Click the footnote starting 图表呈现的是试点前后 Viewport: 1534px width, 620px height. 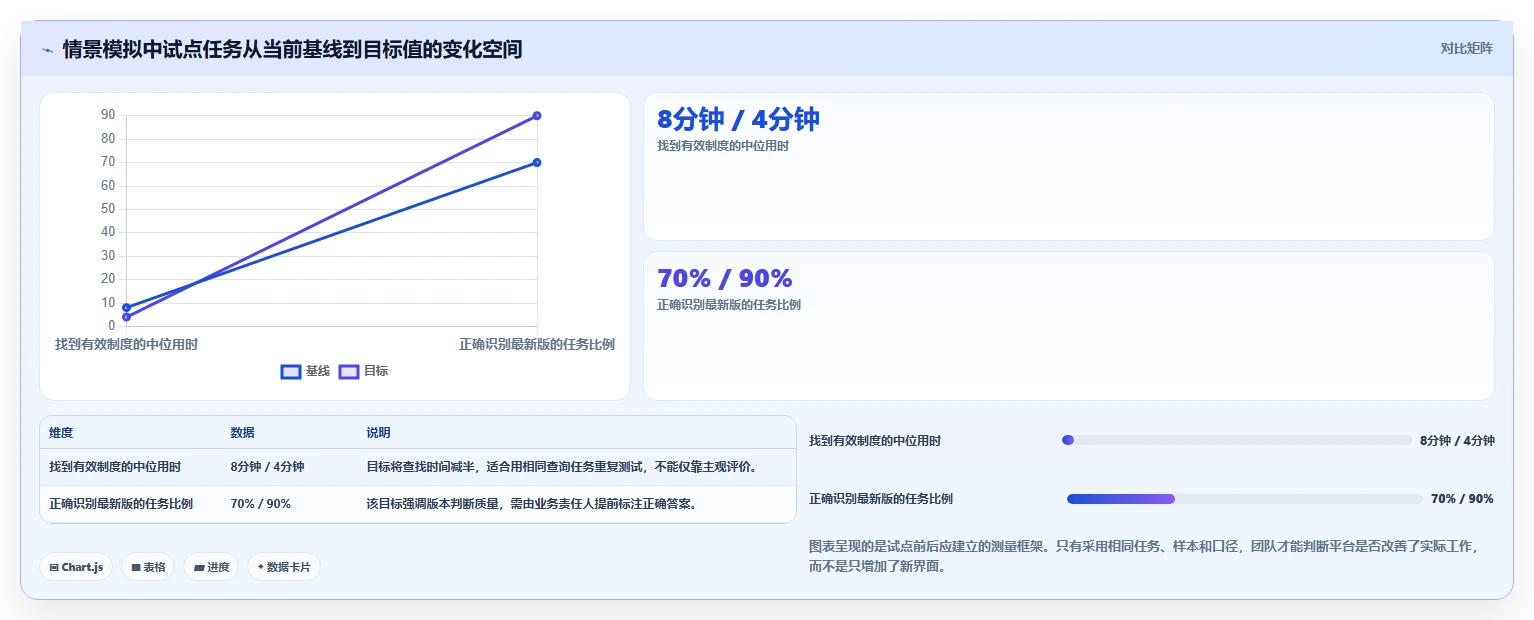click(1143, 557)
